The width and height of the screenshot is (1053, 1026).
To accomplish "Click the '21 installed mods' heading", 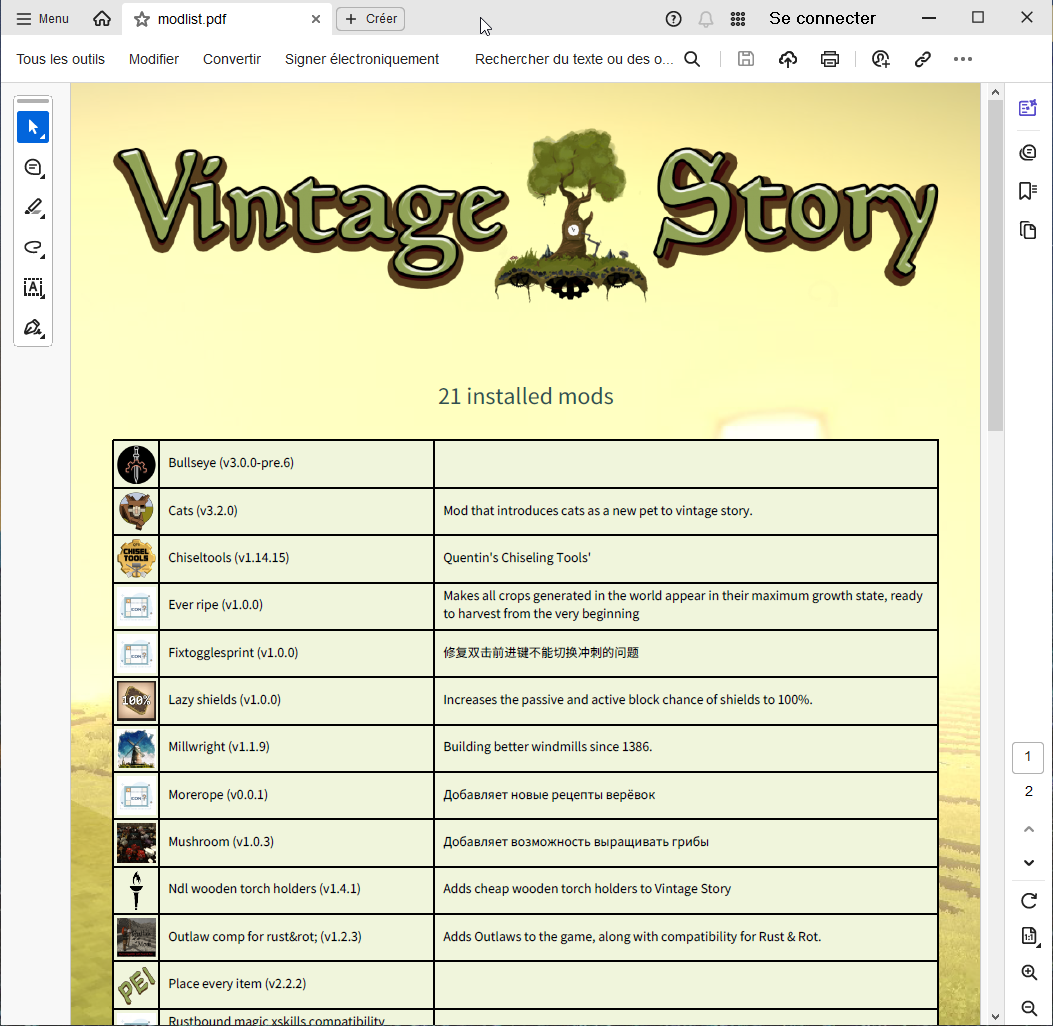I will click(525, 396).
